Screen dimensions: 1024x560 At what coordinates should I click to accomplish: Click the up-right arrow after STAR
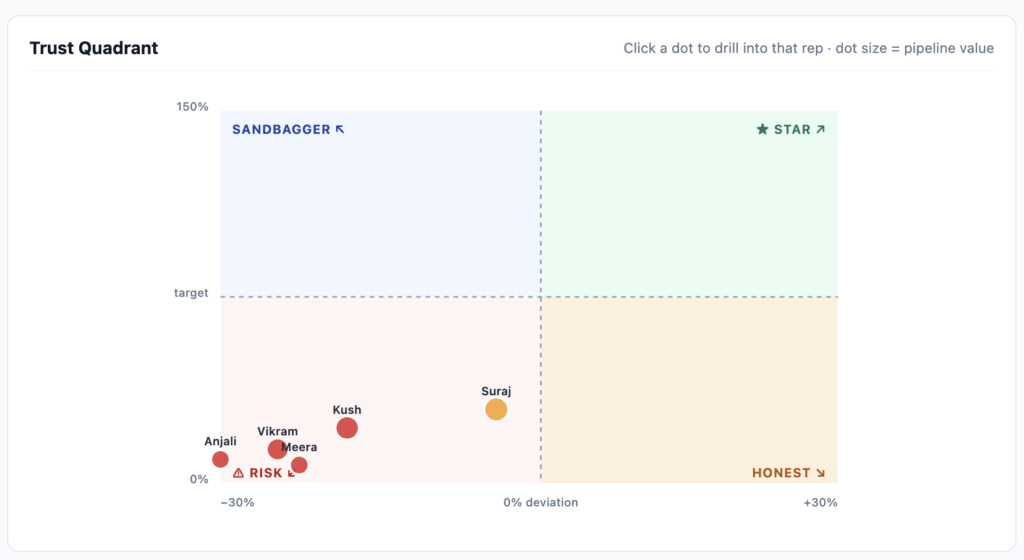(821, 129)
